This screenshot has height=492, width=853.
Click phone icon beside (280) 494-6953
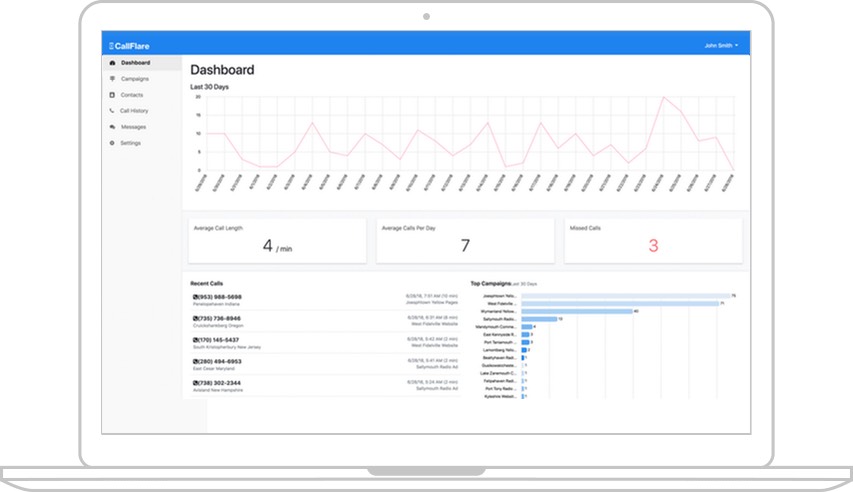click(x=195, y=361)
